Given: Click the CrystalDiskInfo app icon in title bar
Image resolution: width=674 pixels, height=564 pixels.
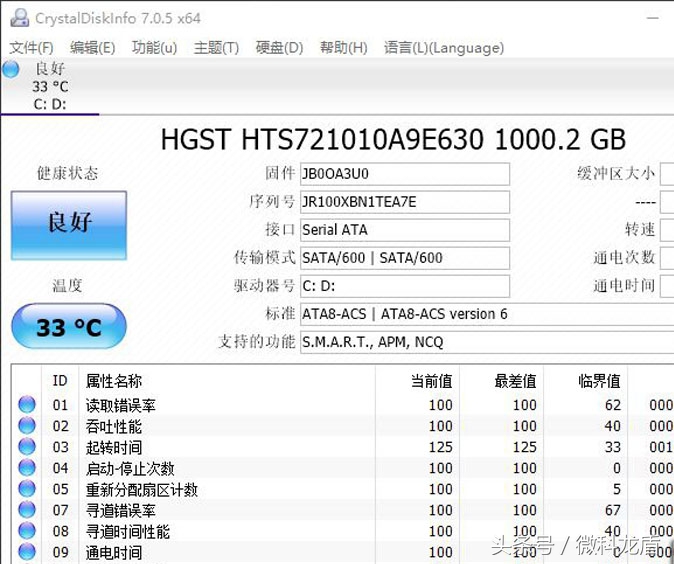Looking at the screenshot, I should click(19, 18).
